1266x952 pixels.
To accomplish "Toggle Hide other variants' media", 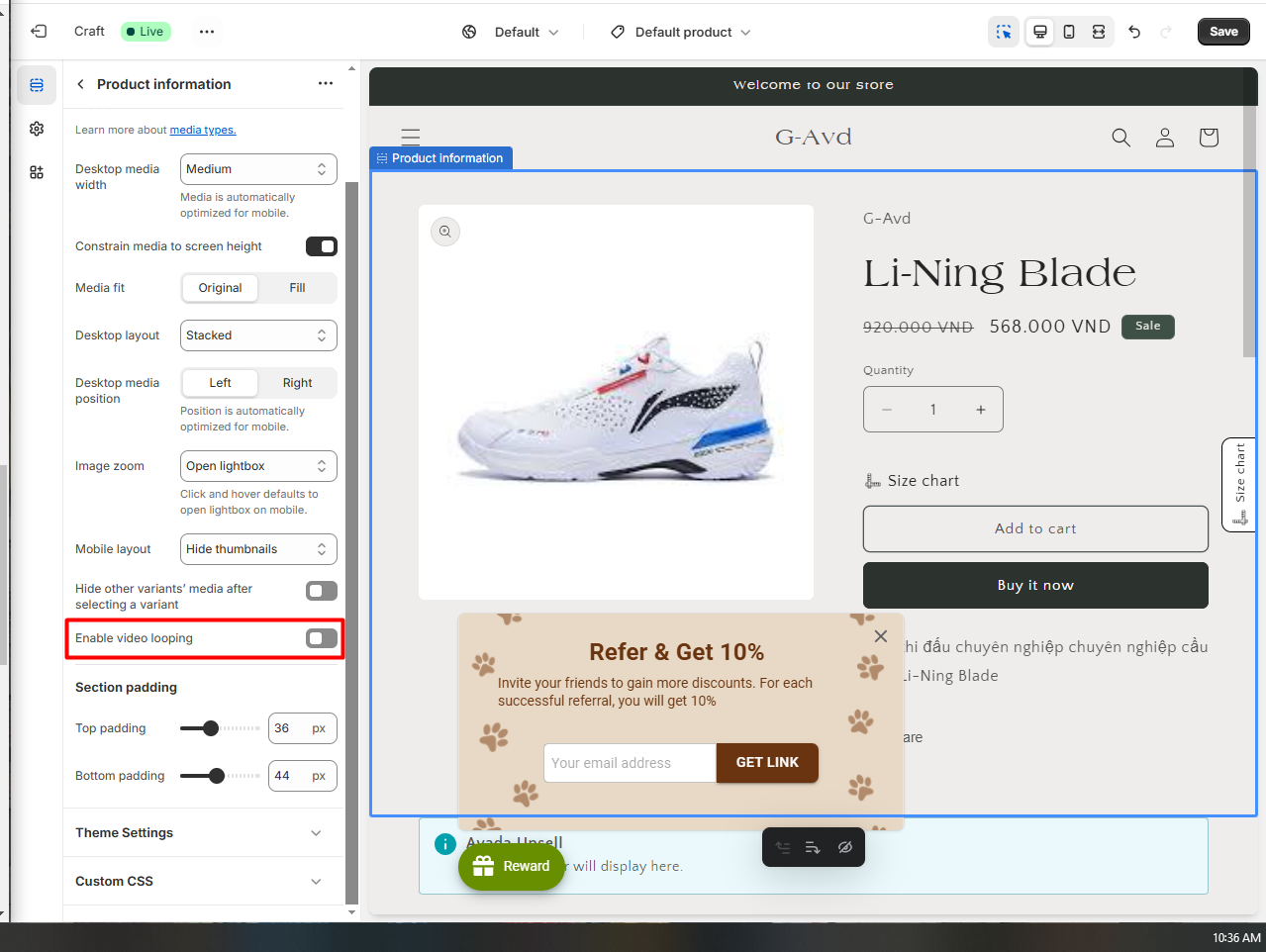I will [x=322, y=591].
